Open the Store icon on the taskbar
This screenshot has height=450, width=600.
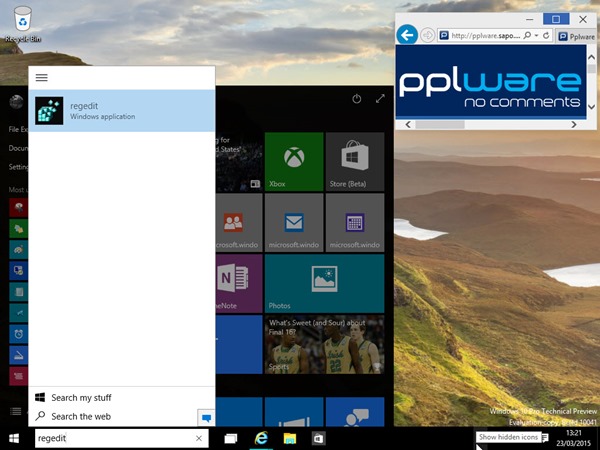[318, 439]
